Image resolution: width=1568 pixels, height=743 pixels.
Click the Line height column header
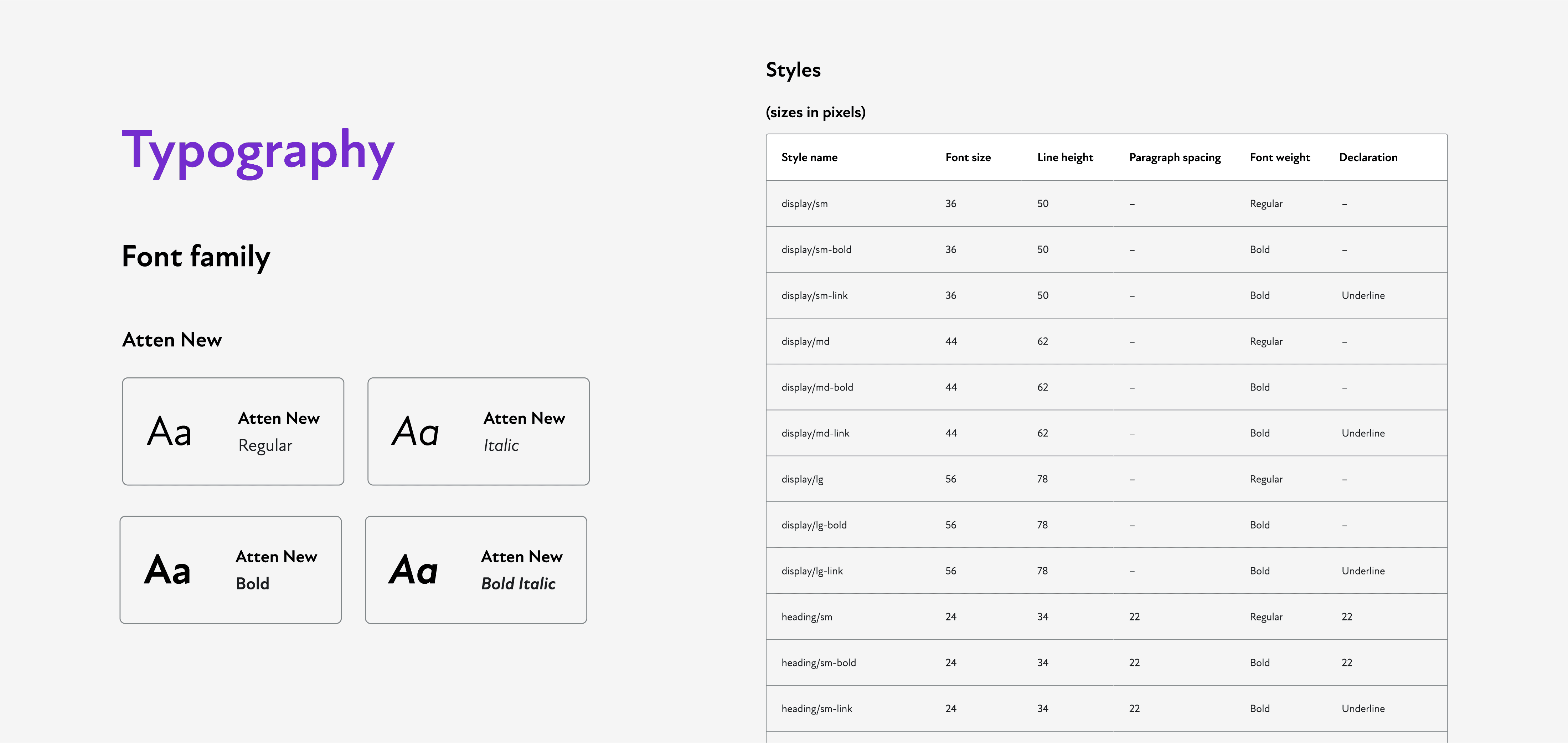1064,158
